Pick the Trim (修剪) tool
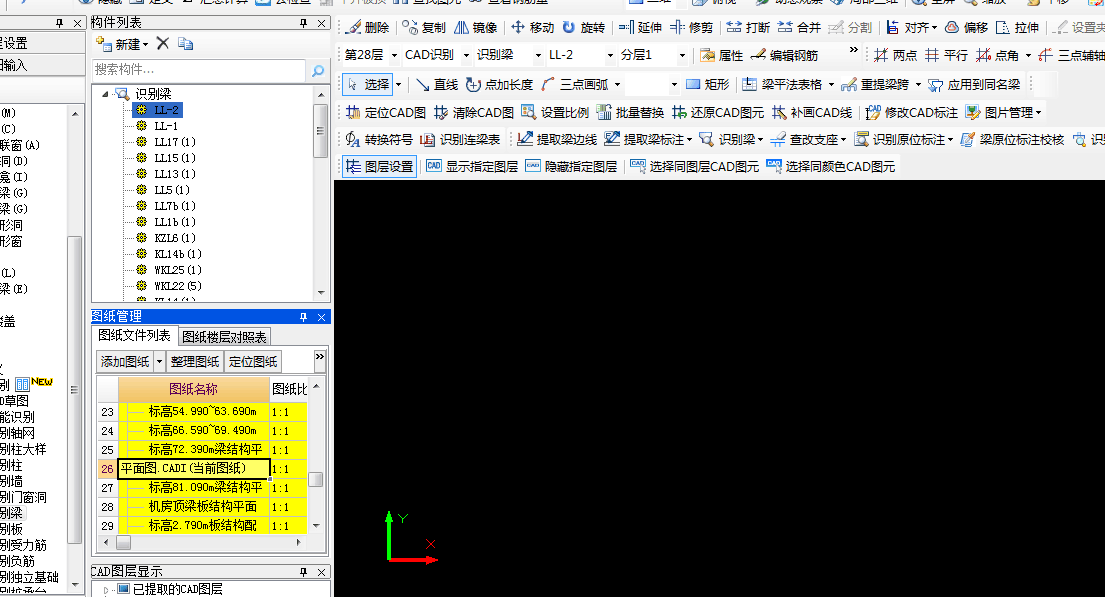The width and height of the screenshot is (1105, 597). (692, 27)
